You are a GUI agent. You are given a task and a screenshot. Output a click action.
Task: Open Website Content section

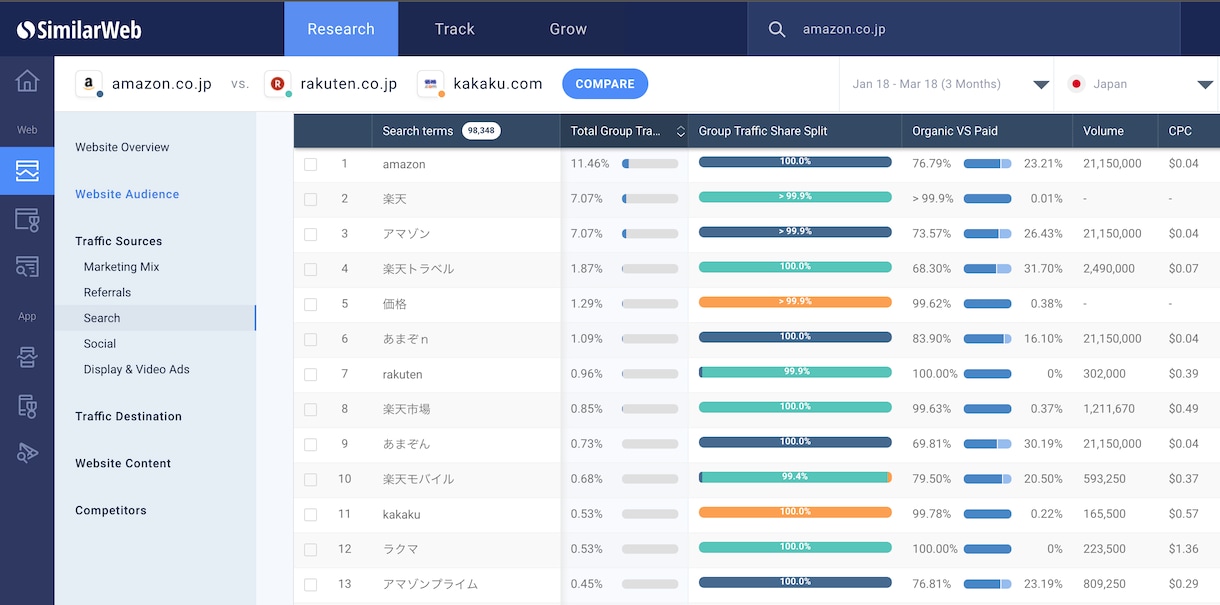click(123, 463)
